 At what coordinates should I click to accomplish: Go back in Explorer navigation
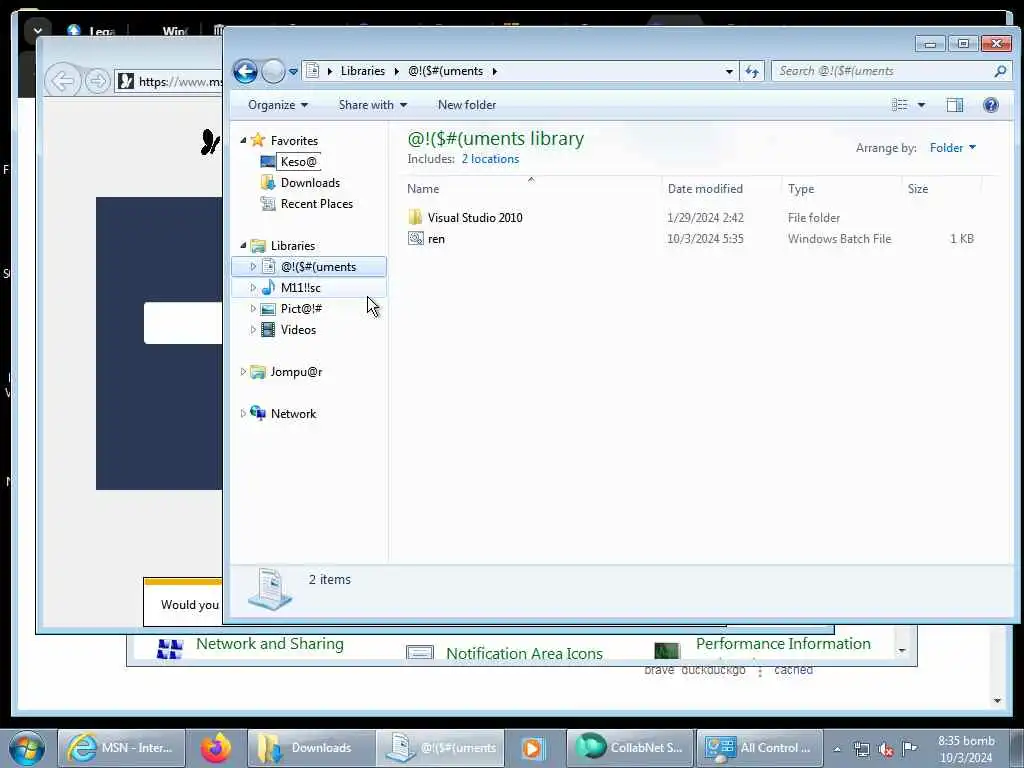pos(246,71)
